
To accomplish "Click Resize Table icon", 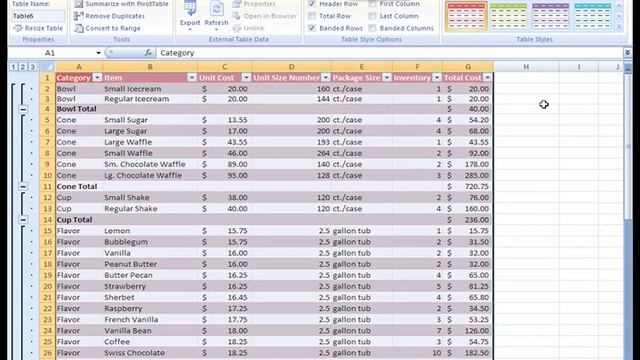I will 18,28.
